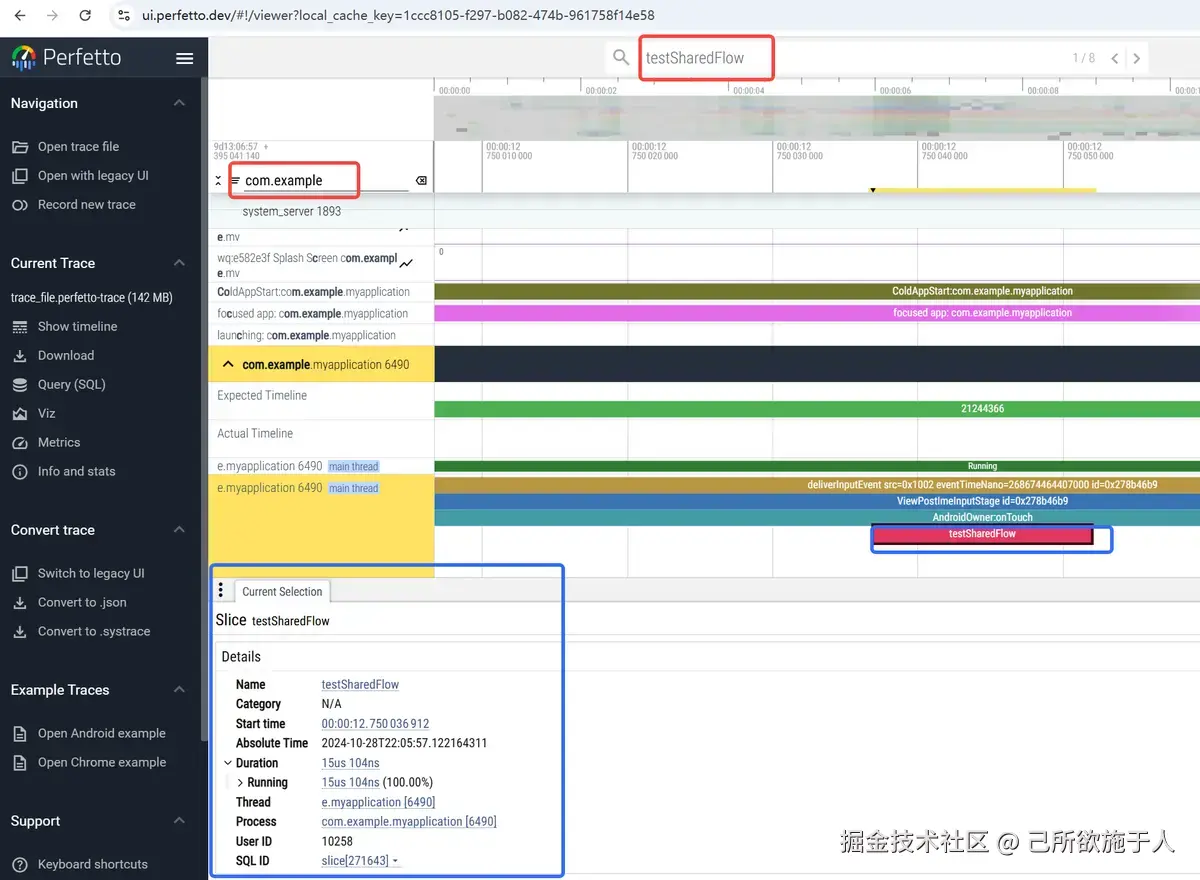The height and width of the screenshot is (880, 1200).
Task: Go to previous search result
Action: [1115, 58]
